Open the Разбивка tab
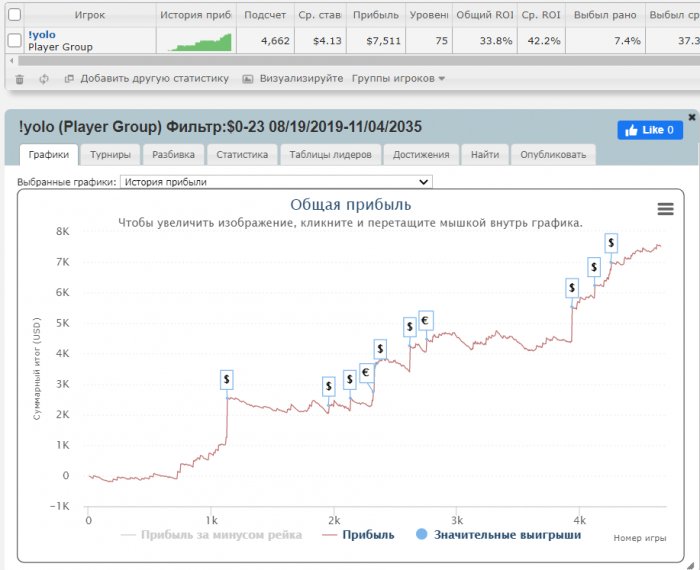This screenshot has width=700, height=570. point(173,154)
